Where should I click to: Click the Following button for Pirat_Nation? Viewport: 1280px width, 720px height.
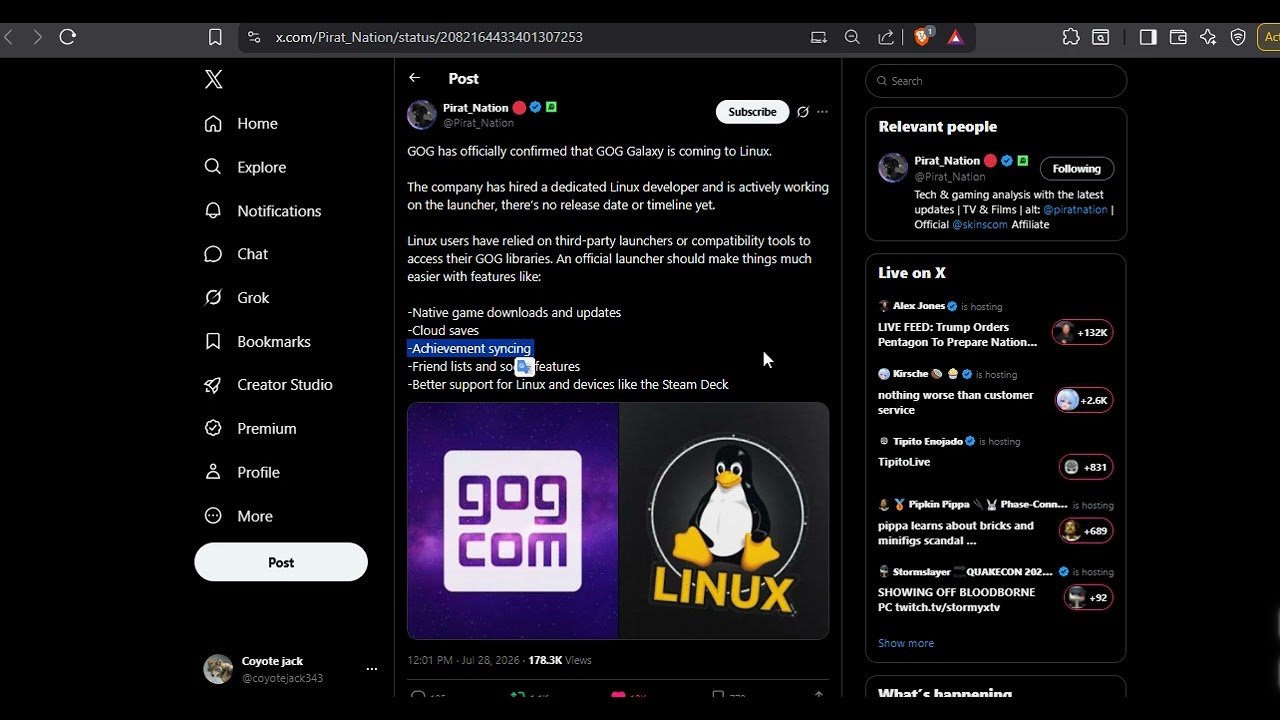1076,169
